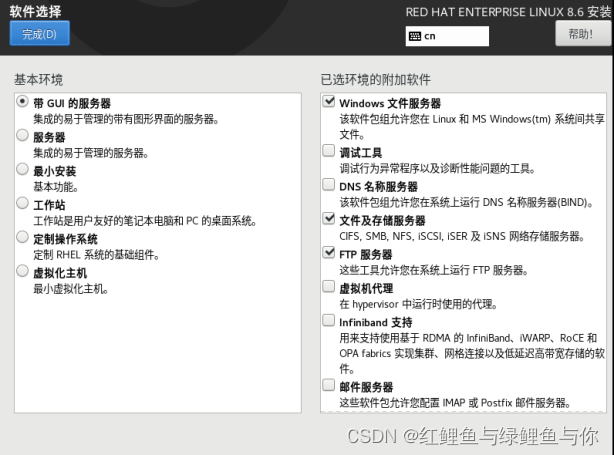The height and width of the screenshot is (455, 614).
Task: Click the text CIFS, SMB, NFS, iSCSI 网络存储服务器
Action: pyautogui.click(x=462, y=237)
